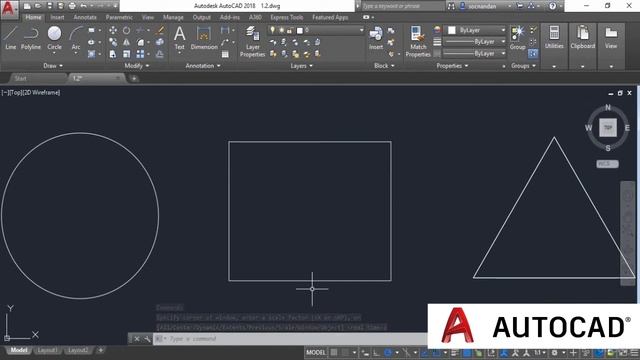640x360 pixels.
Task: Open the Manage ribbon tab
Action: coord(173,17)
